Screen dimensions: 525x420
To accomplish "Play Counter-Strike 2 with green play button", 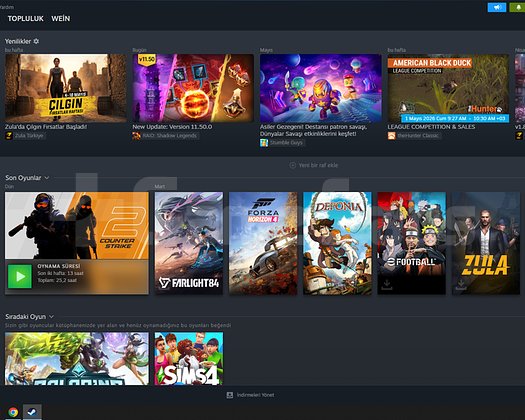I will [x=20, y=276].
